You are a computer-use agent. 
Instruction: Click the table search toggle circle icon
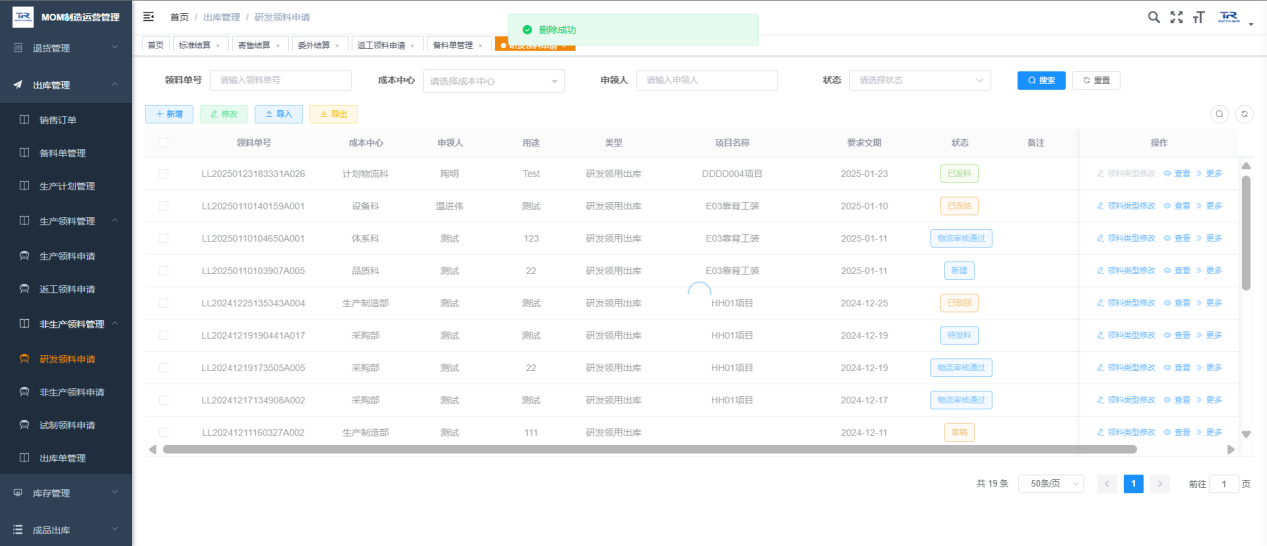1220,114
